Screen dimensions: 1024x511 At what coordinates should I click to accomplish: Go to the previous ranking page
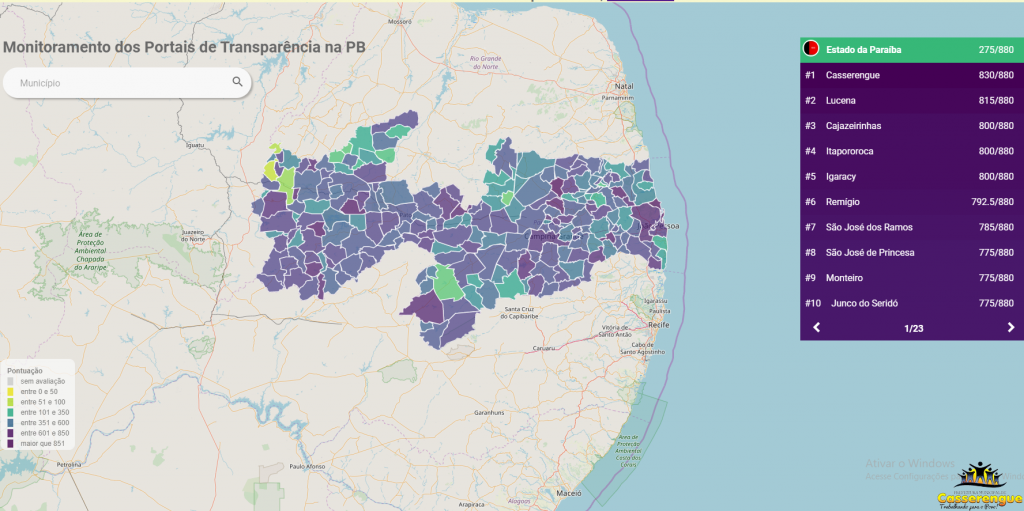point(816,328)
